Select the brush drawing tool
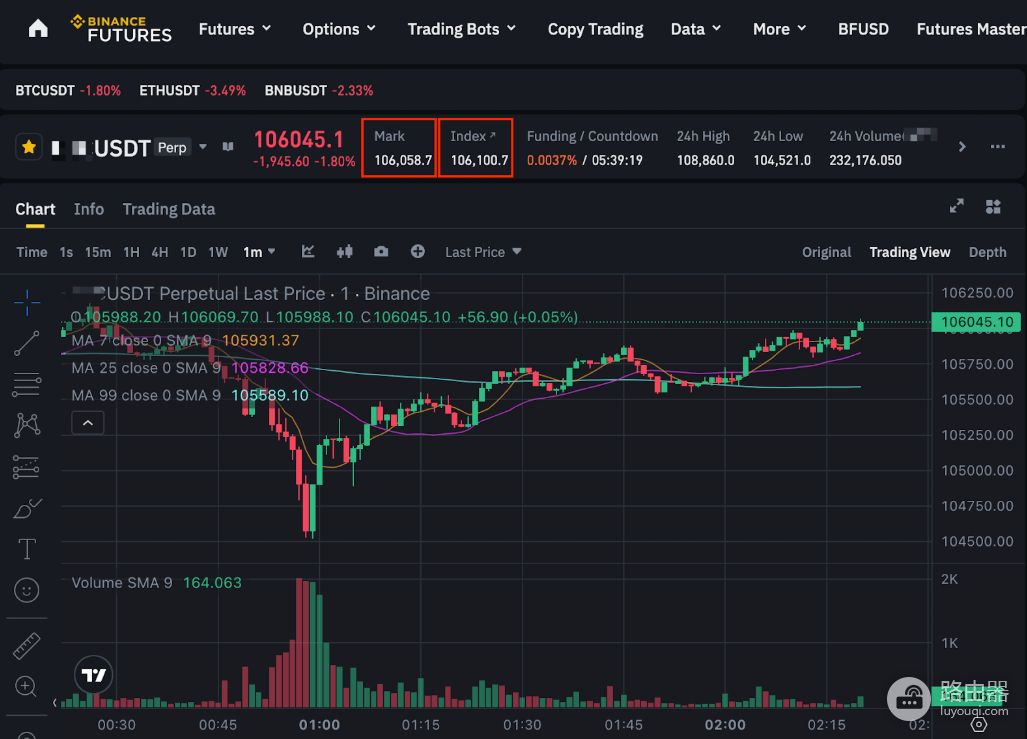The image size is (1027, 739). (27, 508)
